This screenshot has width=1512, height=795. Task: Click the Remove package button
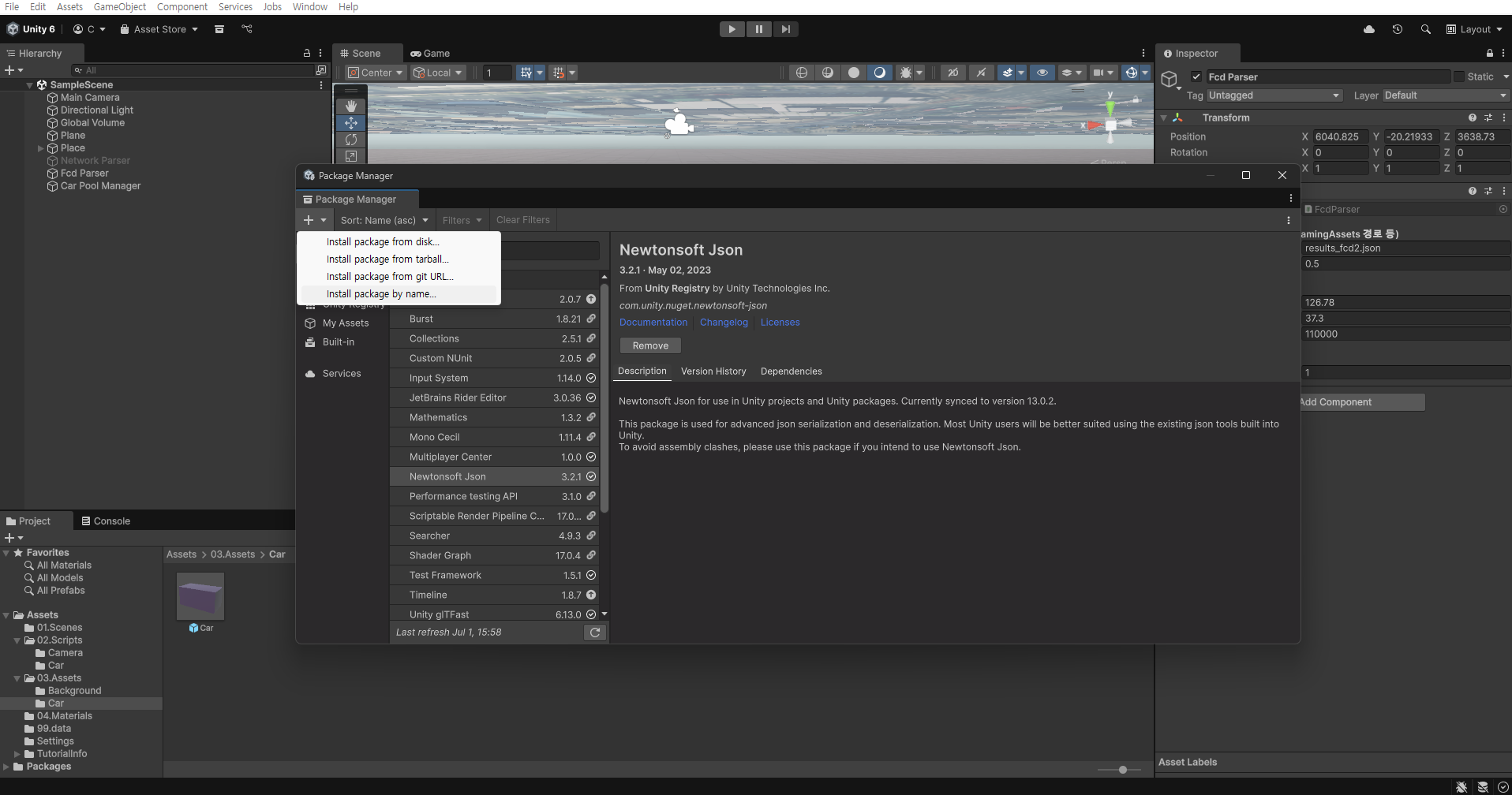click(x=650, y=345)
